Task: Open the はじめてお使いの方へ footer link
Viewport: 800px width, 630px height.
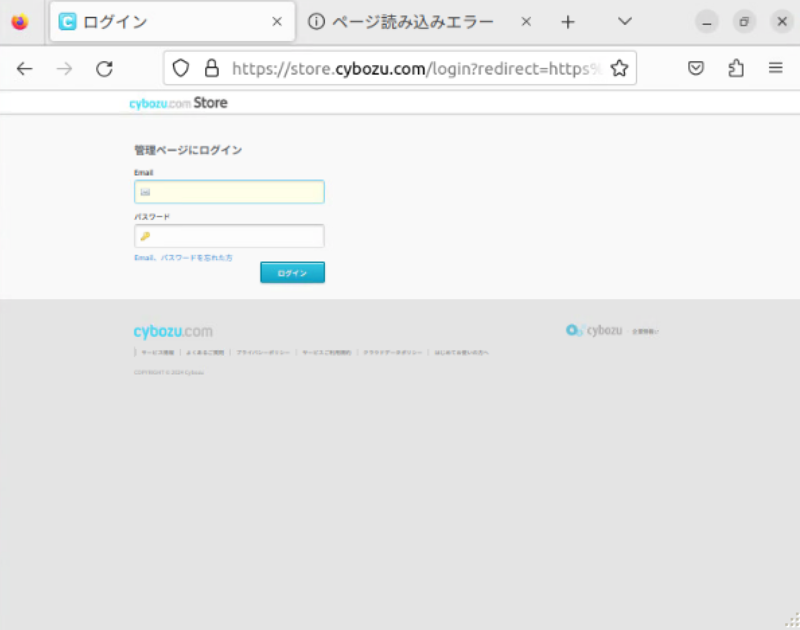Action: [461, 352]
